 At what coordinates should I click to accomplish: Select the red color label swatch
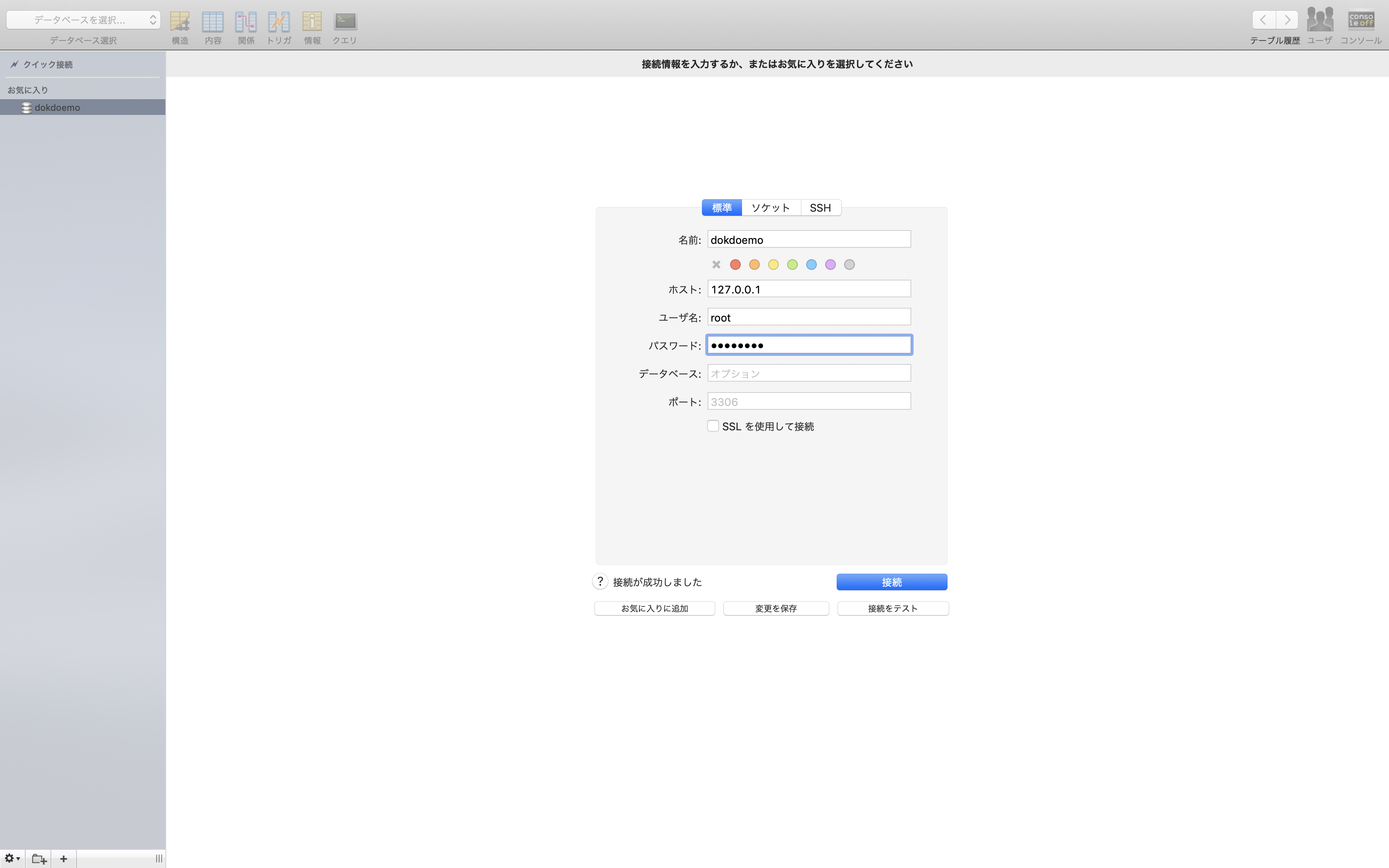pyautogui.click(x=735, y=265)
